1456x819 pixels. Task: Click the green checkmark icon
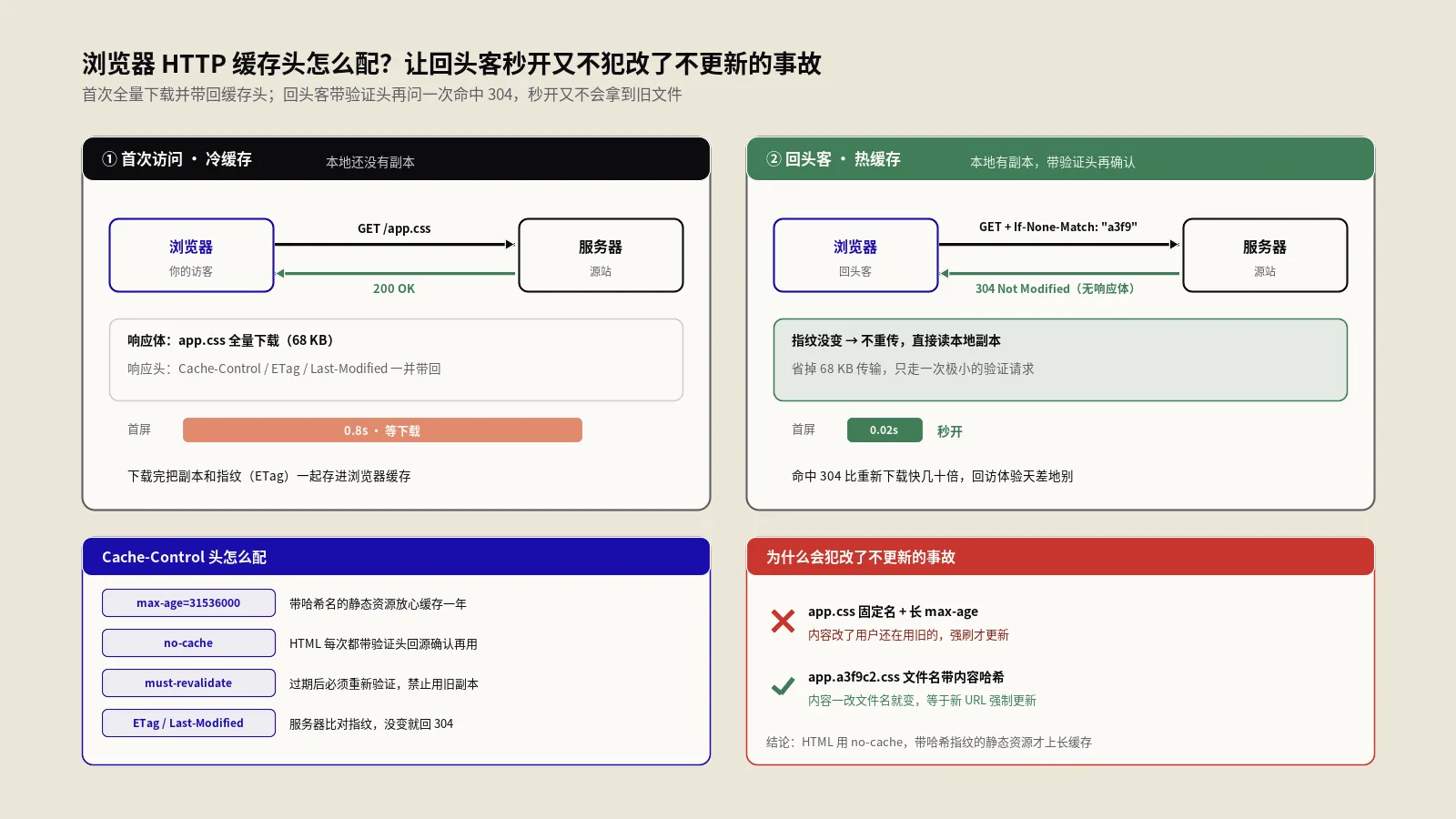[x=783, y=687]
